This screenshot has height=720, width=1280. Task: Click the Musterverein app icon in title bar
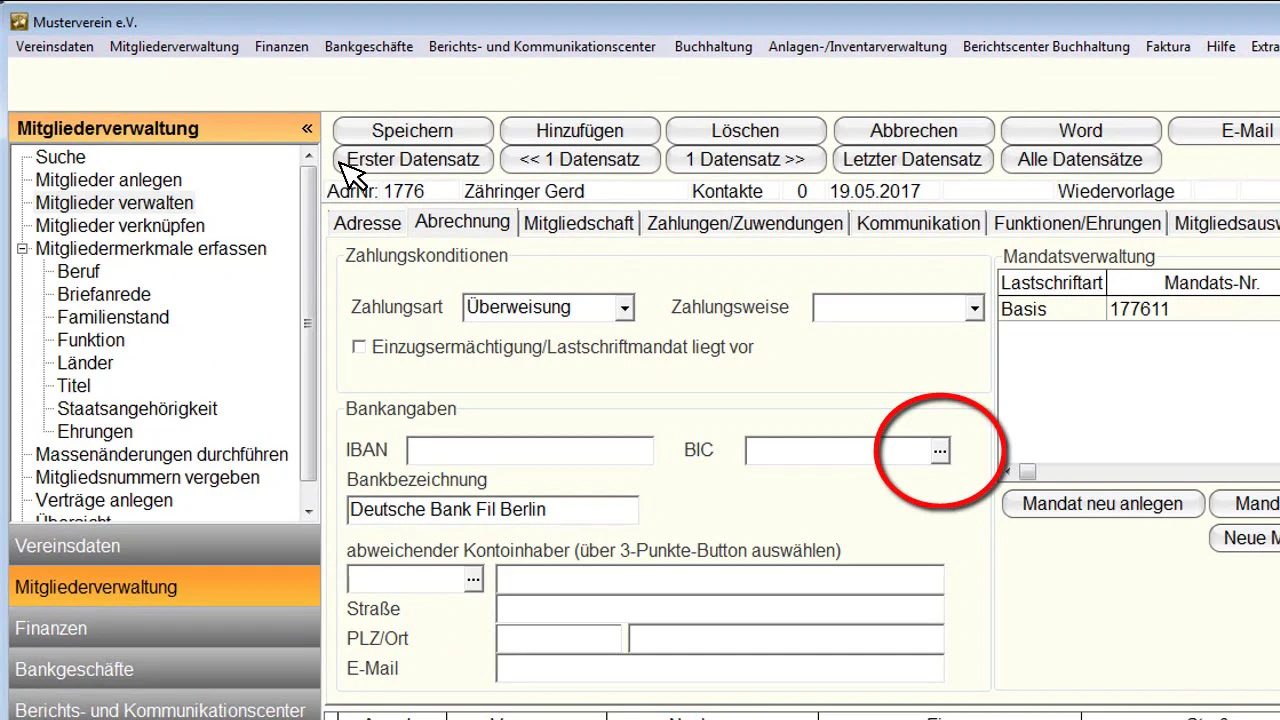19,21
